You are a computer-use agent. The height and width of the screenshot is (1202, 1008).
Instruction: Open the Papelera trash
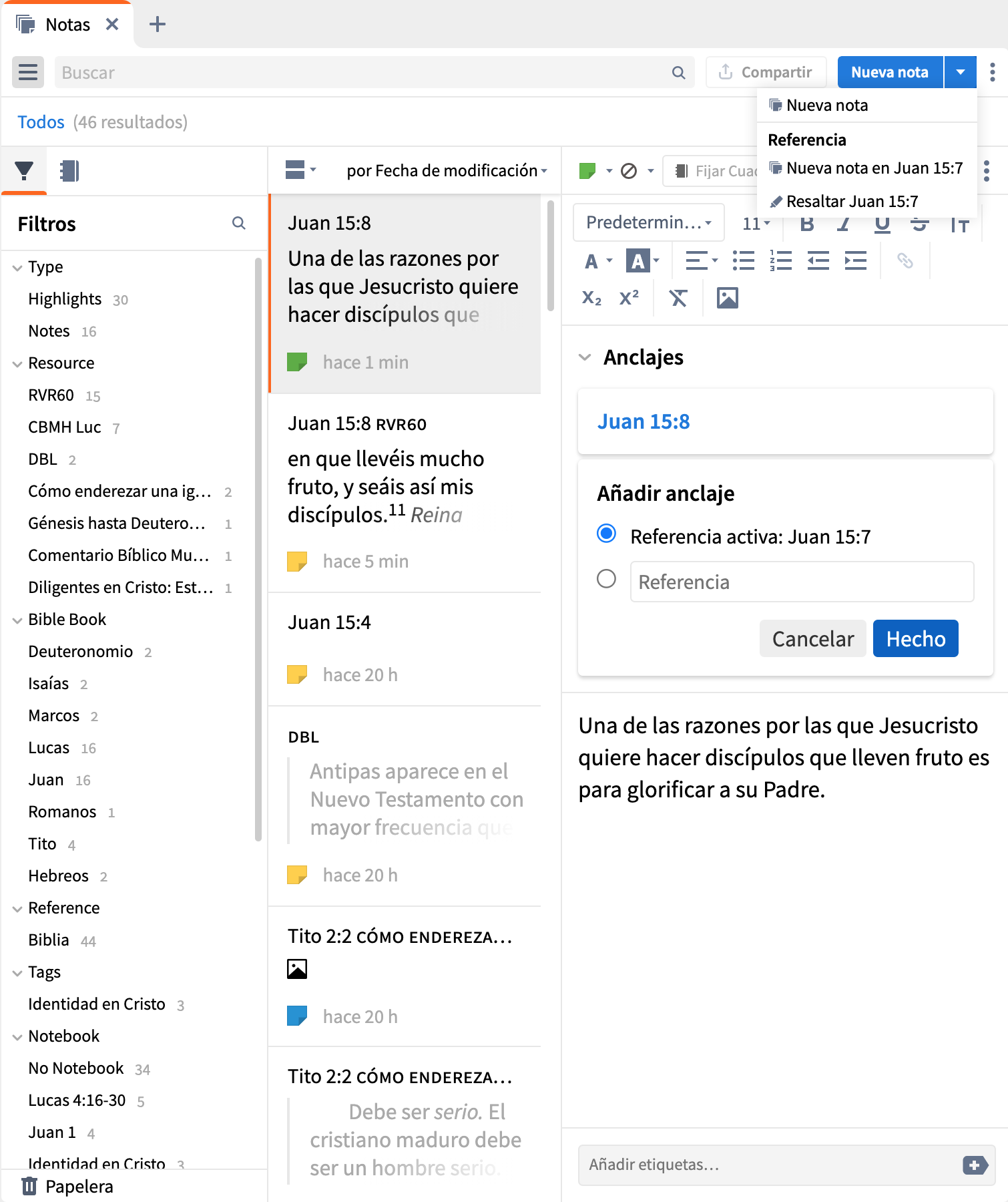coord(67,1187)
